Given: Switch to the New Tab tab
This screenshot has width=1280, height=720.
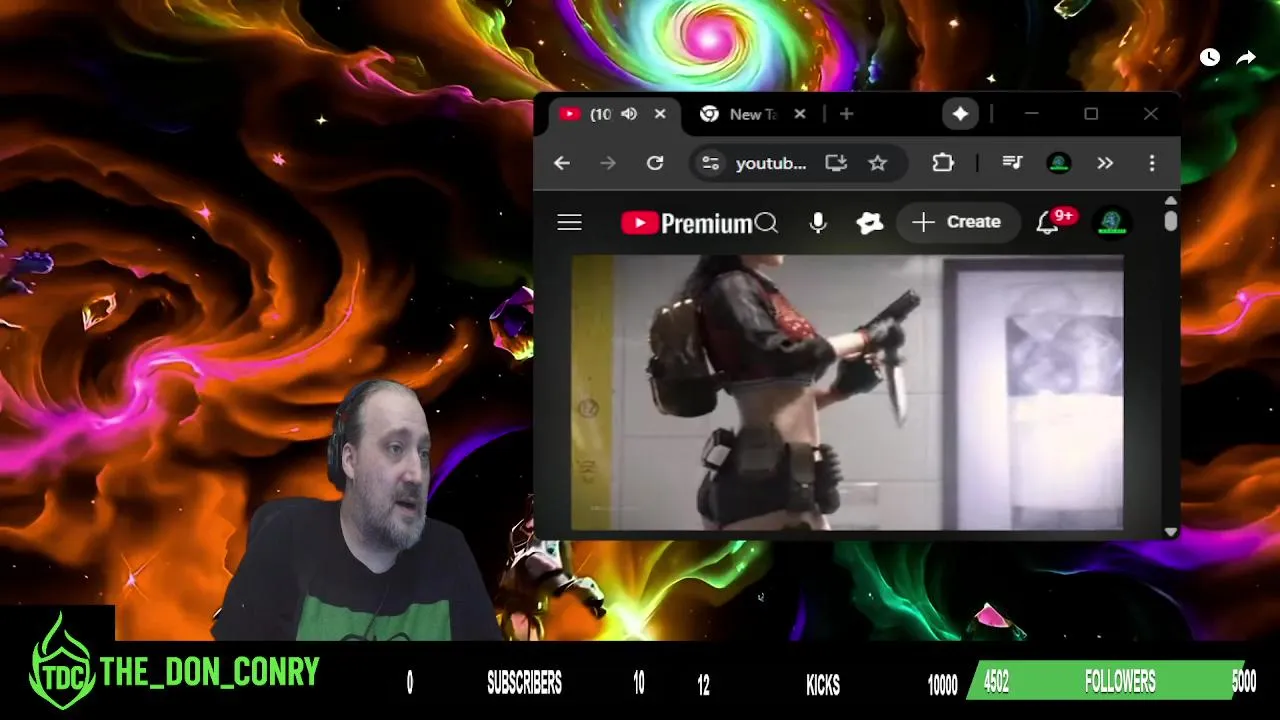Looking at the screenshot, I should 753,114.
